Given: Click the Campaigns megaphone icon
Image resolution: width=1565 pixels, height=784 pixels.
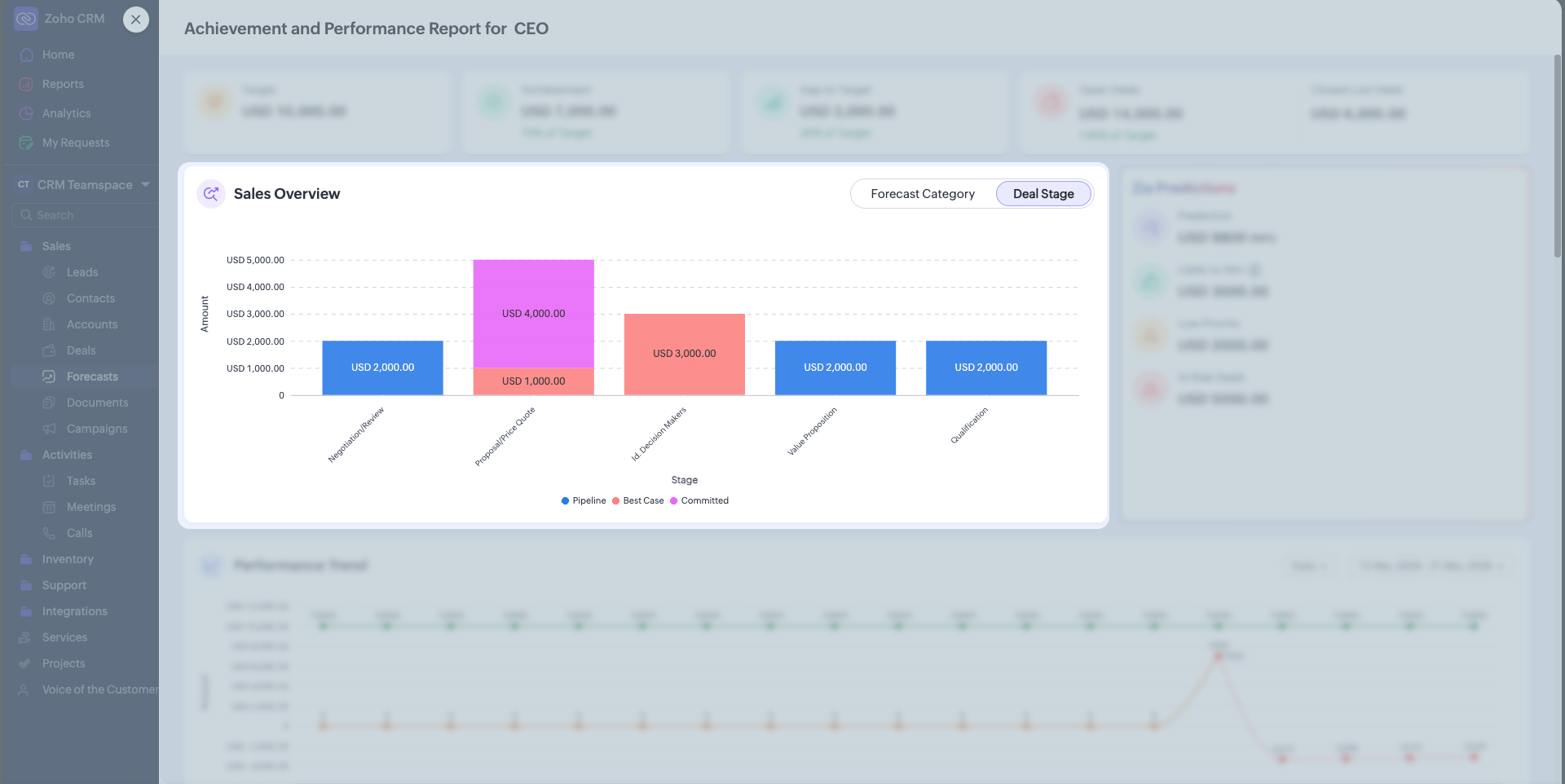Looking at the screenshot, I should 49,429.
